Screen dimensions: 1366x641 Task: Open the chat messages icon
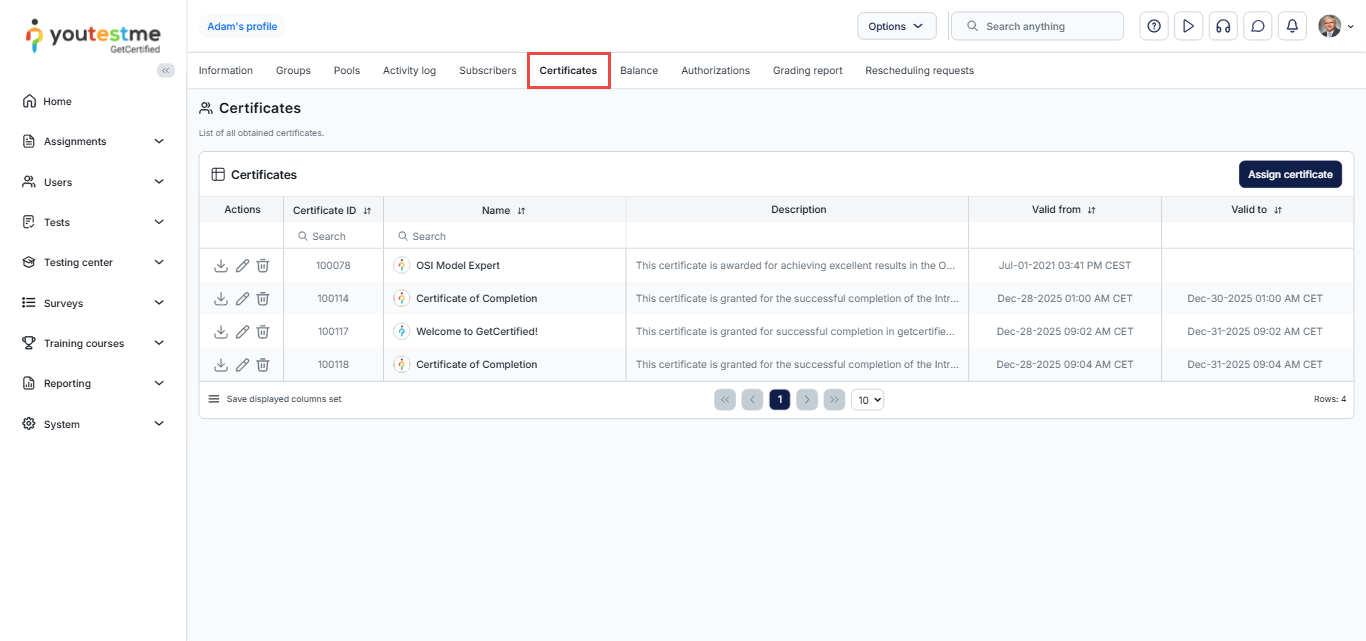coord(1258,27)
